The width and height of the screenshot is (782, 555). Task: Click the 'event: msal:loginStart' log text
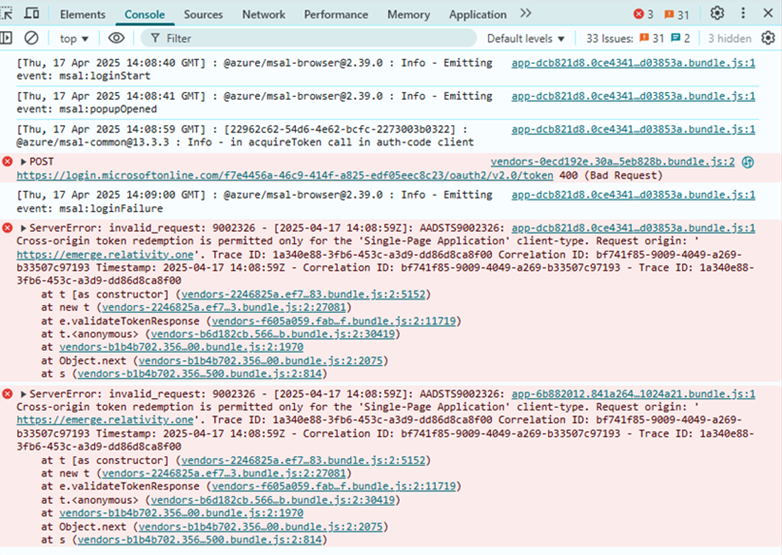coord(83,76)
